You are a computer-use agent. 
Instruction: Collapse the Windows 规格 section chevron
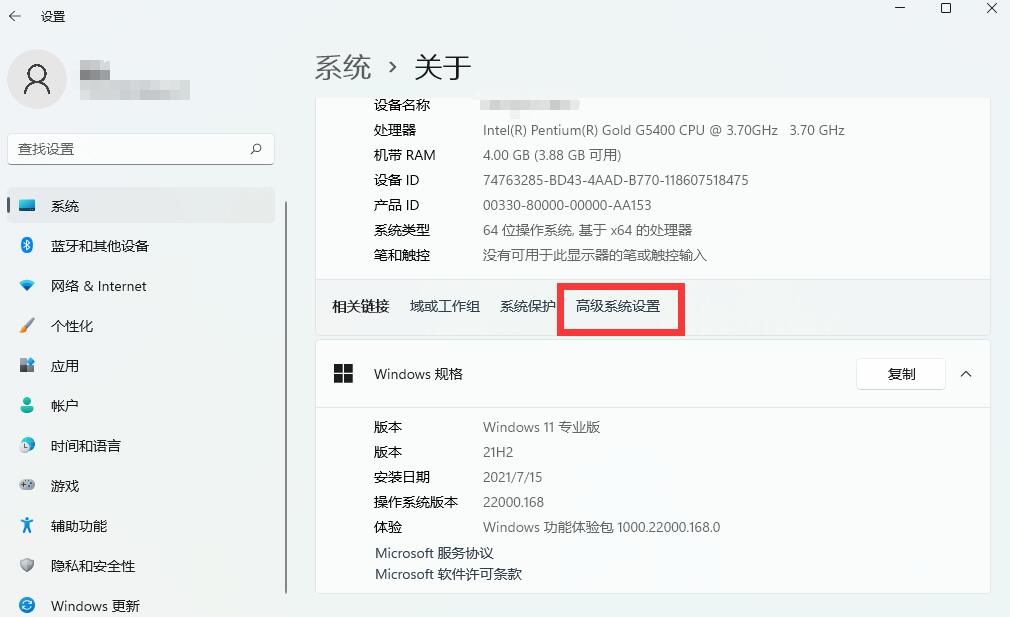(x=966, y=374)
